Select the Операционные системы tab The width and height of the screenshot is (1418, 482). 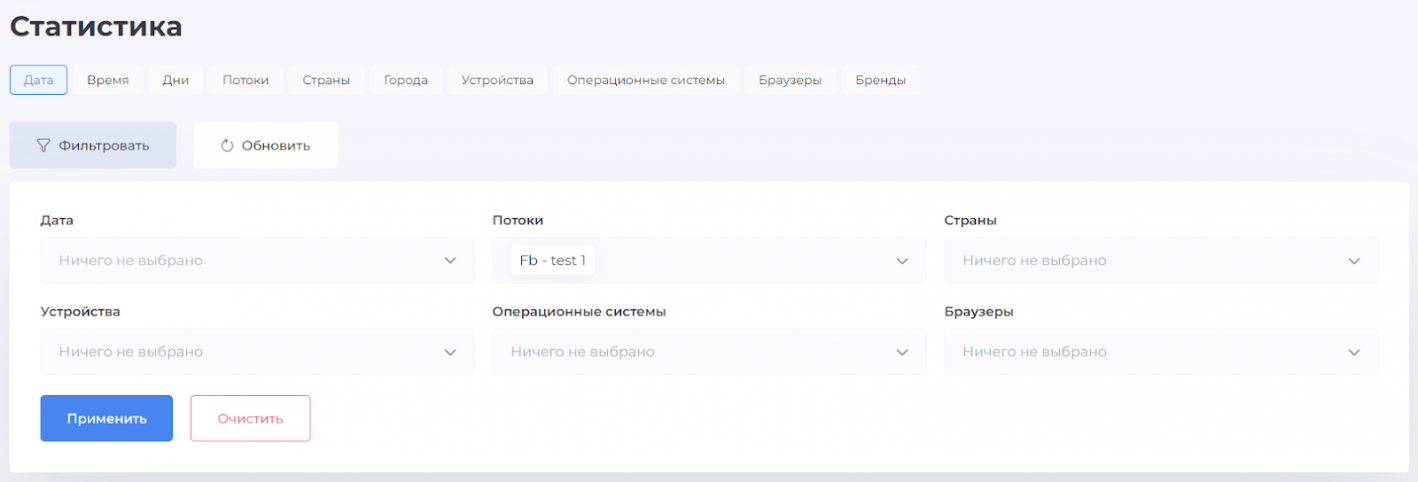646,80
